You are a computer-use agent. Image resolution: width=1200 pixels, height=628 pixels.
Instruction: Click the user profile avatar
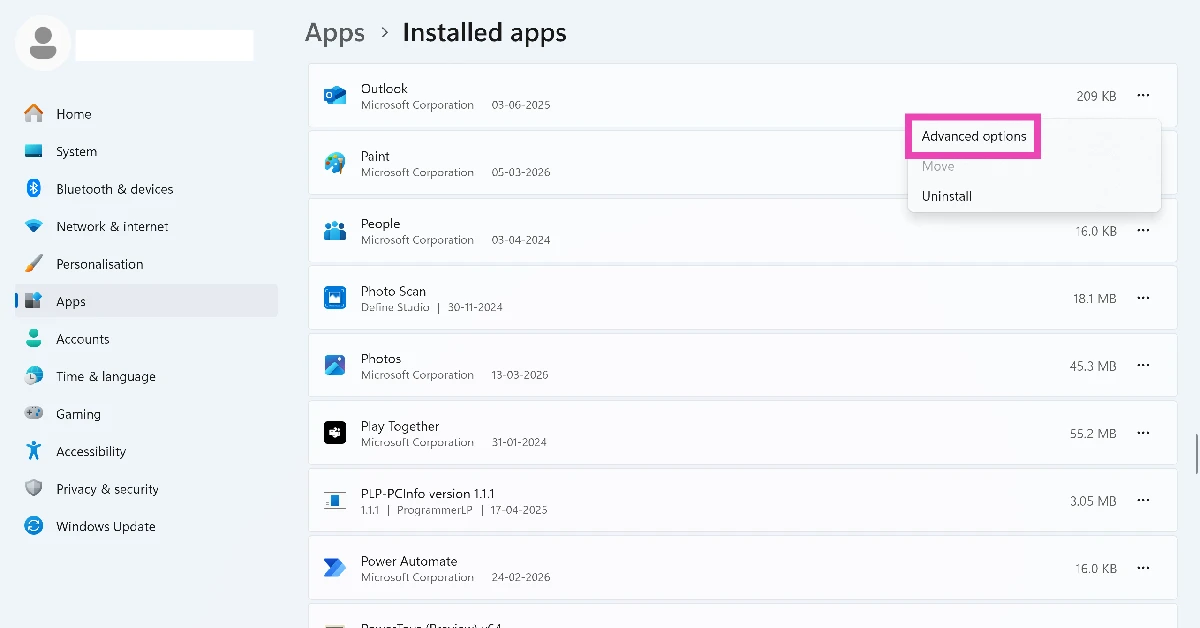click(x=43, y=43)
